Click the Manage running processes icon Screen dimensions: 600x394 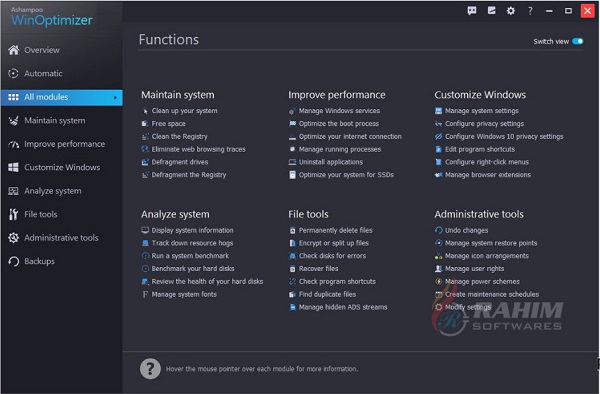pos(292,149)
